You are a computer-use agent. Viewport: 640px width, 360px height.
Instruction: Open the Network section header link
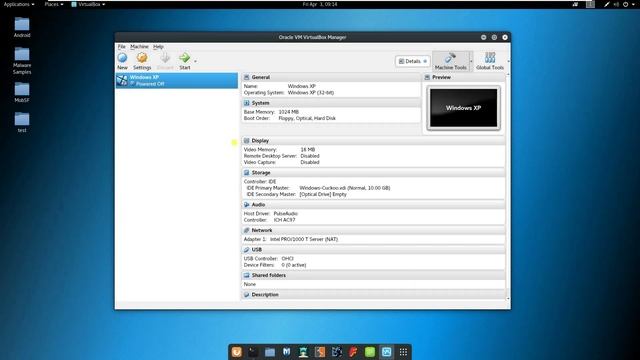click(262, 230)
